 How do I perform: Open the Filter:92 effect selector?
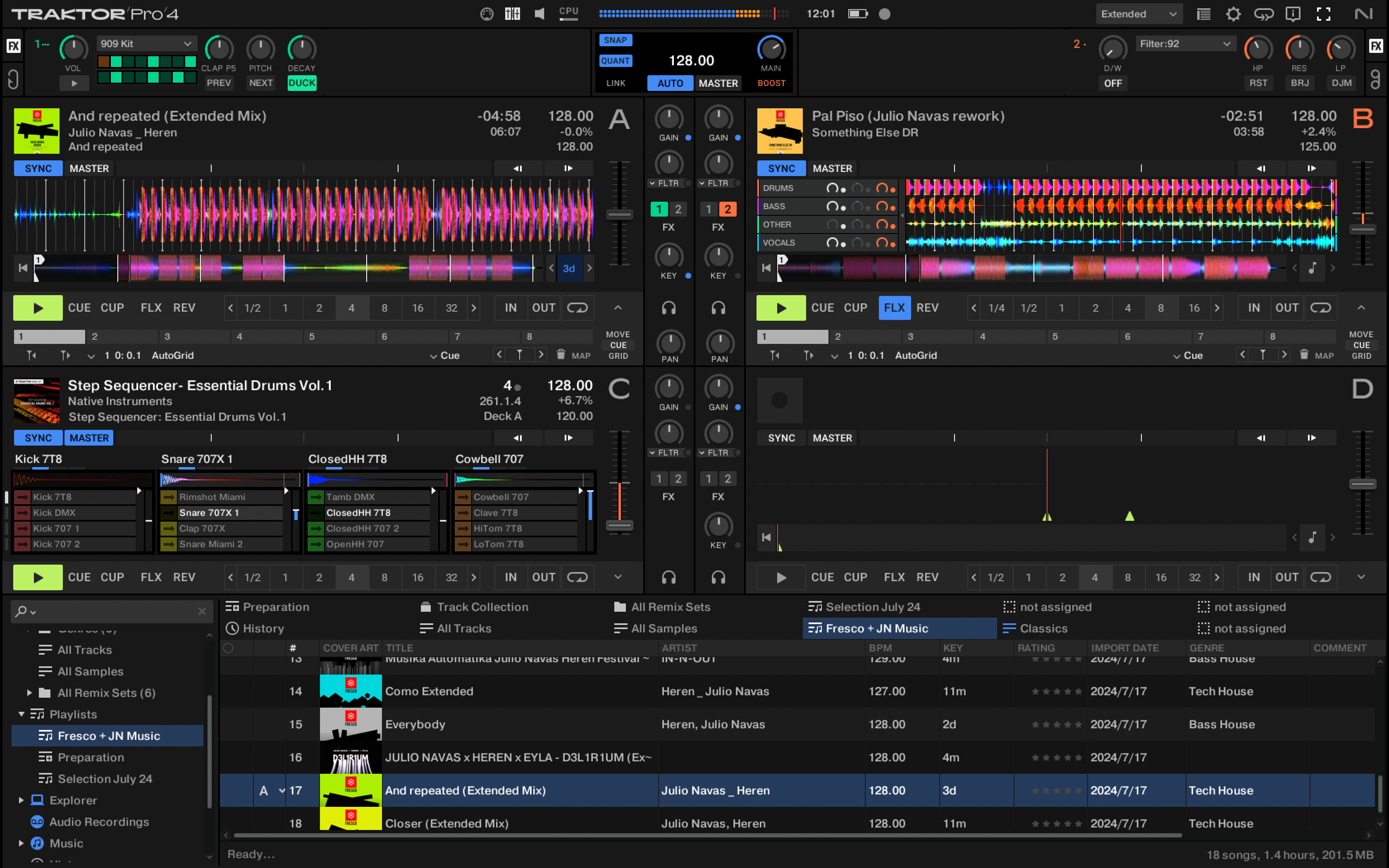click(x=1185, y=43)
